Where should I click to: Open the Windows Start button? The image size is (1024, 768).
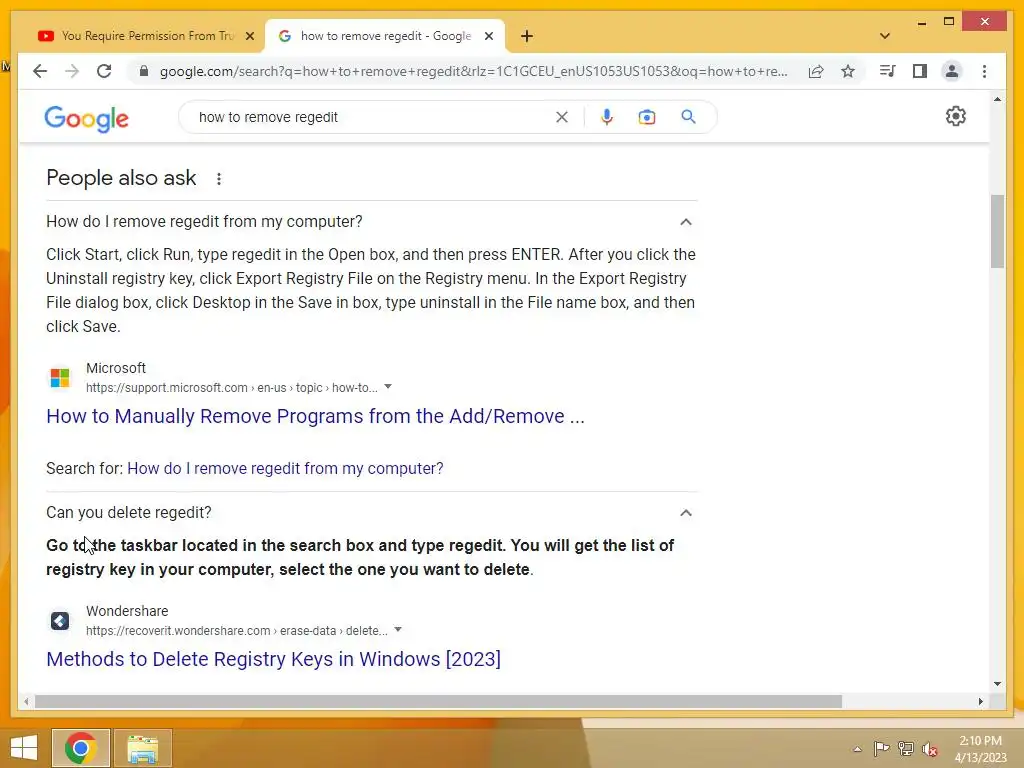(24, 748)
